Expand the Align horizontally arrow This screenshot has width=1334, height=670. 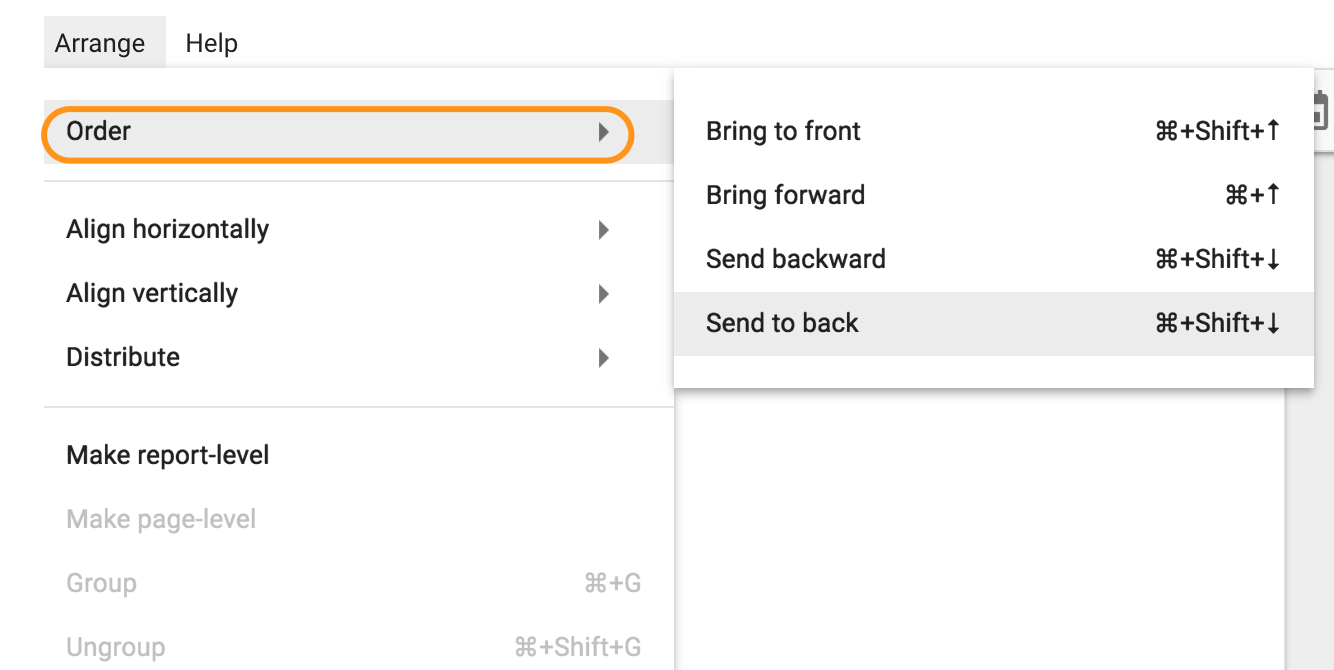point(603,230)
